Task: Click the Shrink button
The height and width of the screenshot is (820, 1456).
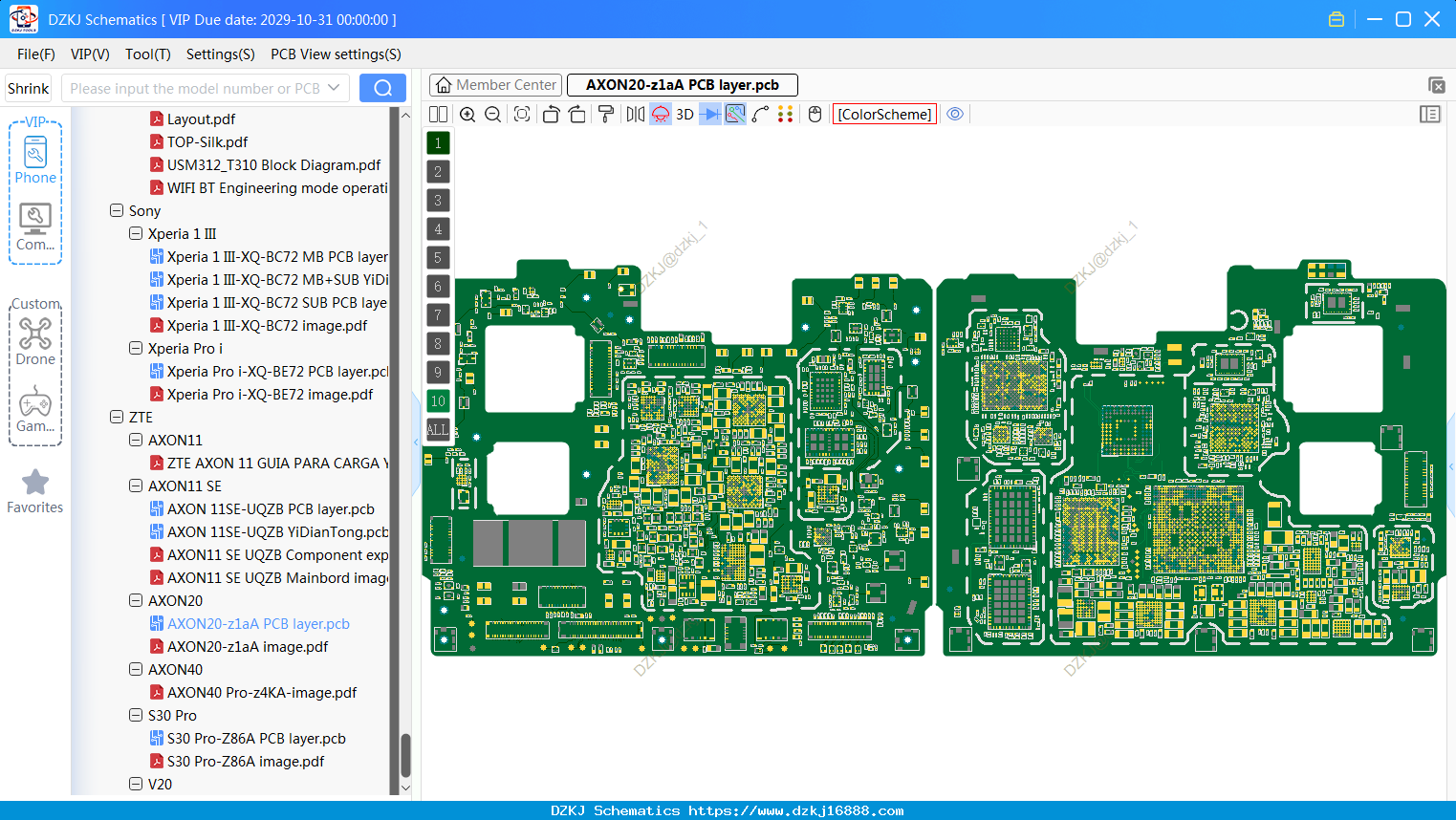Action: pos(29,88)
